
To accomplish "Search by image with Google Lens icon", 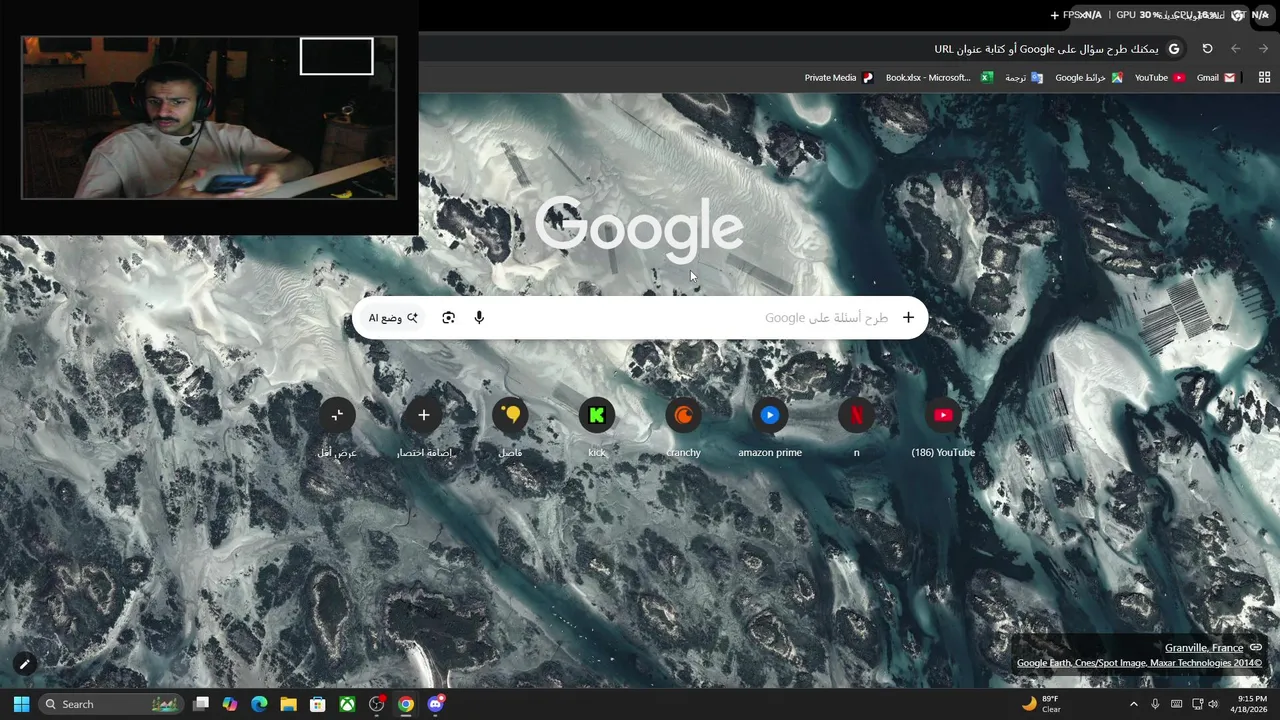I will point(448,318).
